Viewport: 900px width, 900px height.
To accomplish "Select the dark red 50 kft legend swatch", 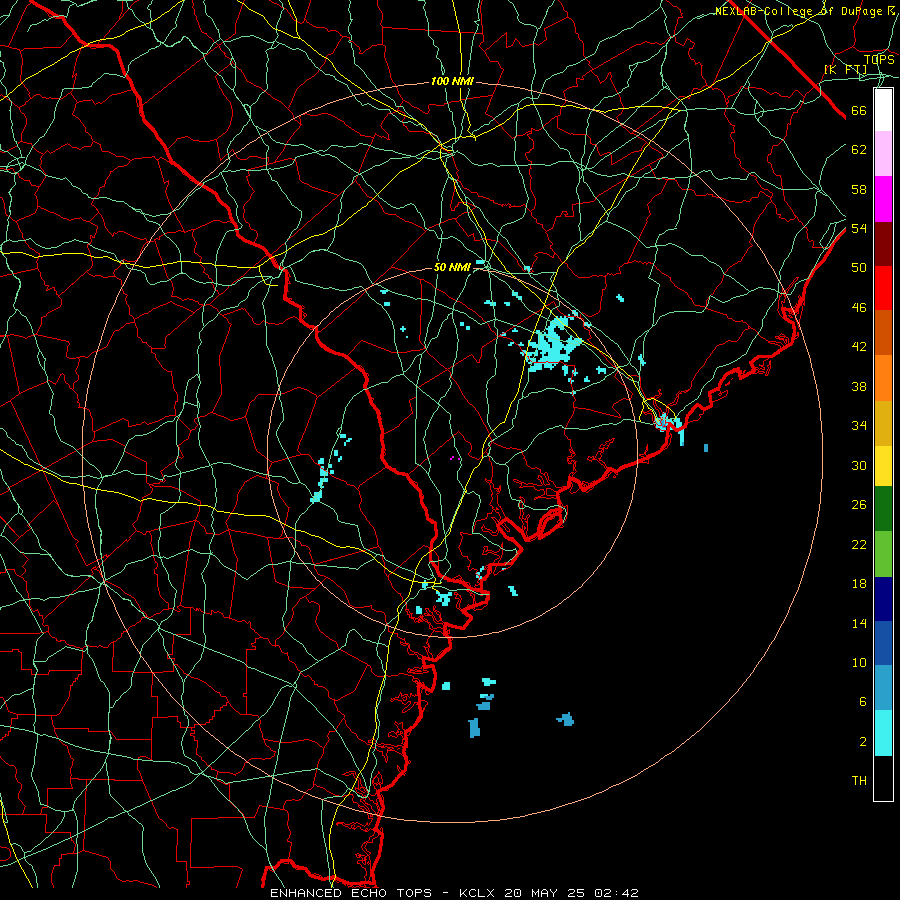I will 883,244.
